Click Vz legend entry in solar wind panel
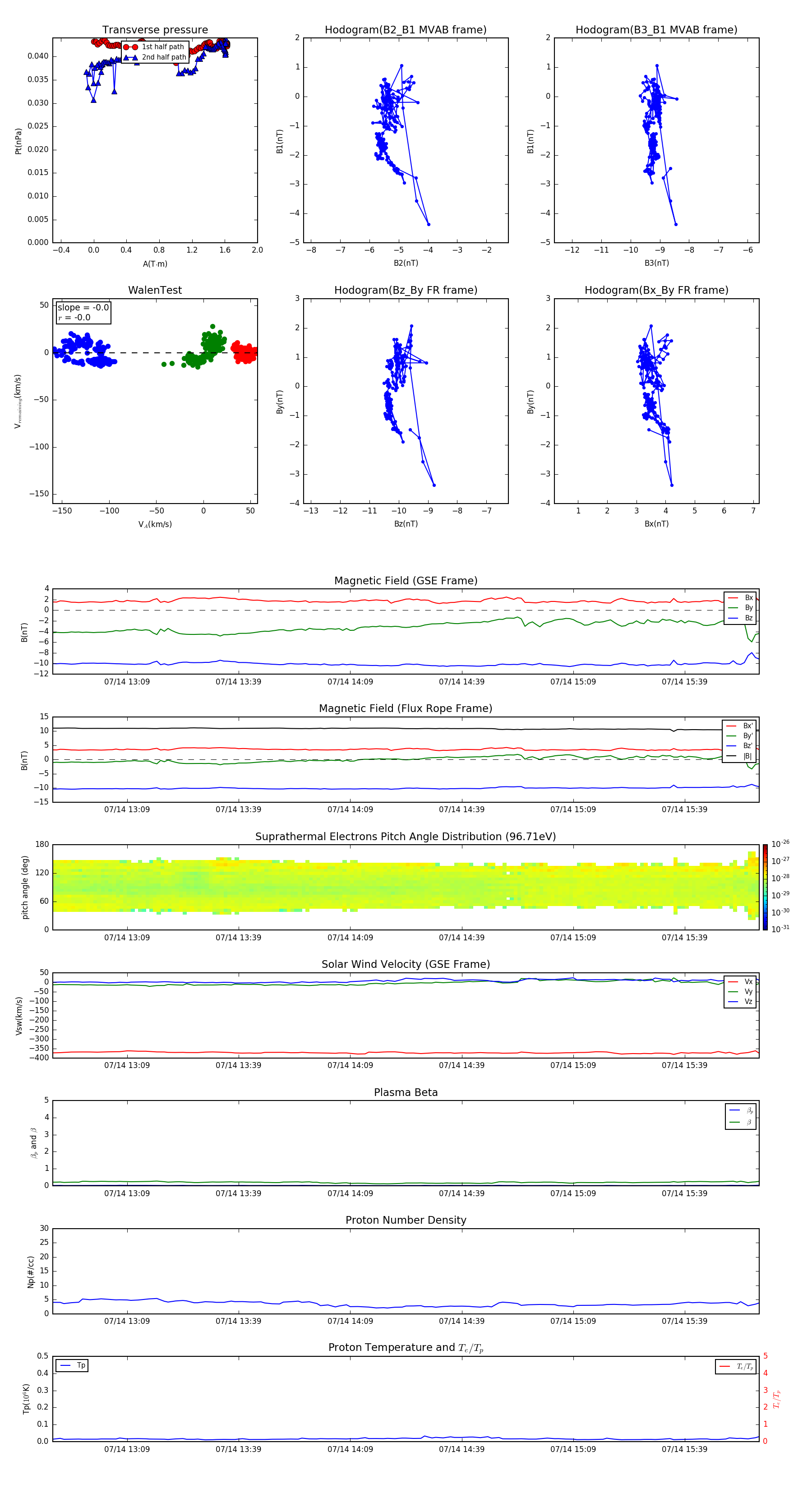 coord(740,1002)
